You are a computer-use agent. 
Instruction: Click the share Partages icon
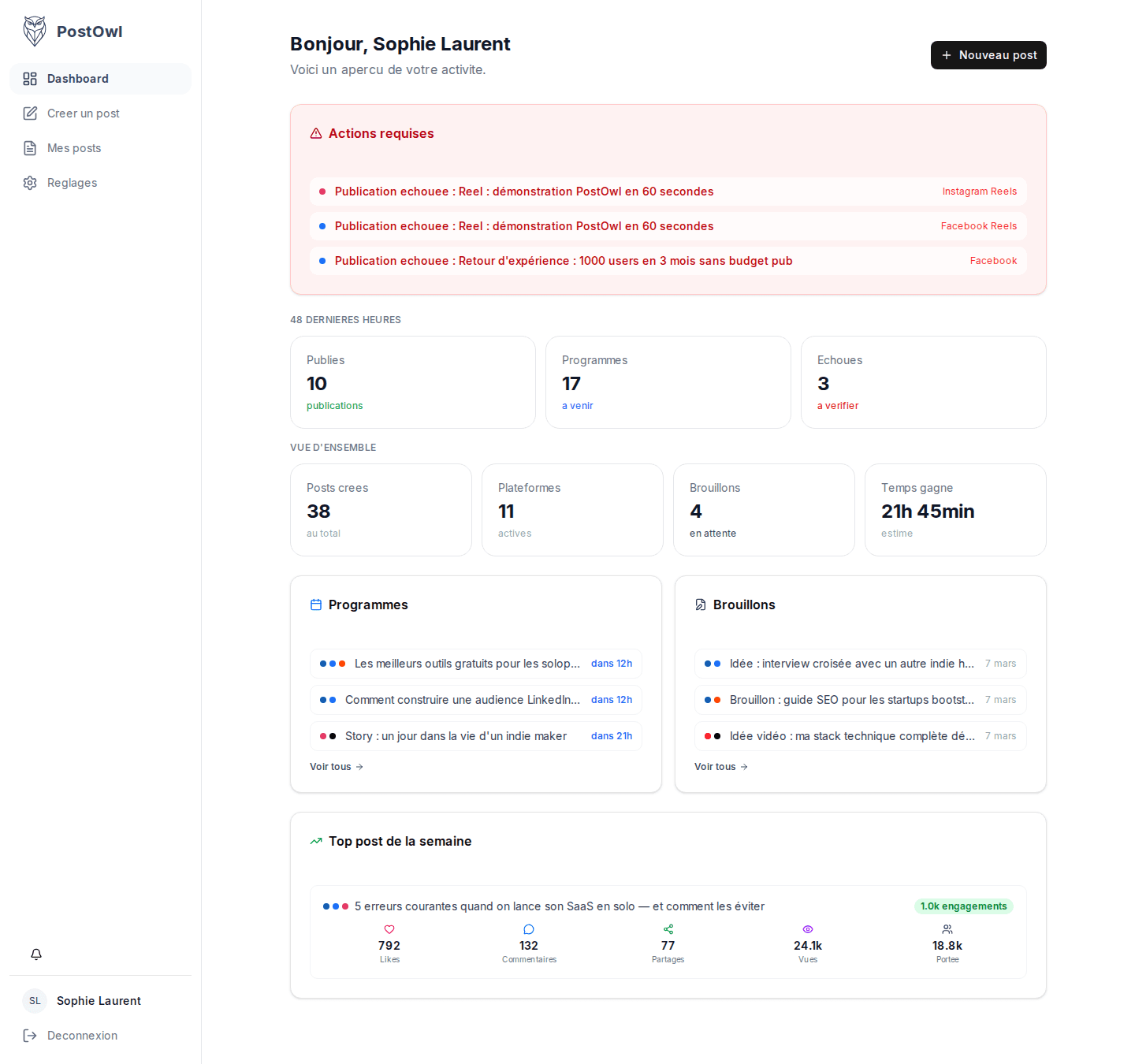click(x=668, y=930)
